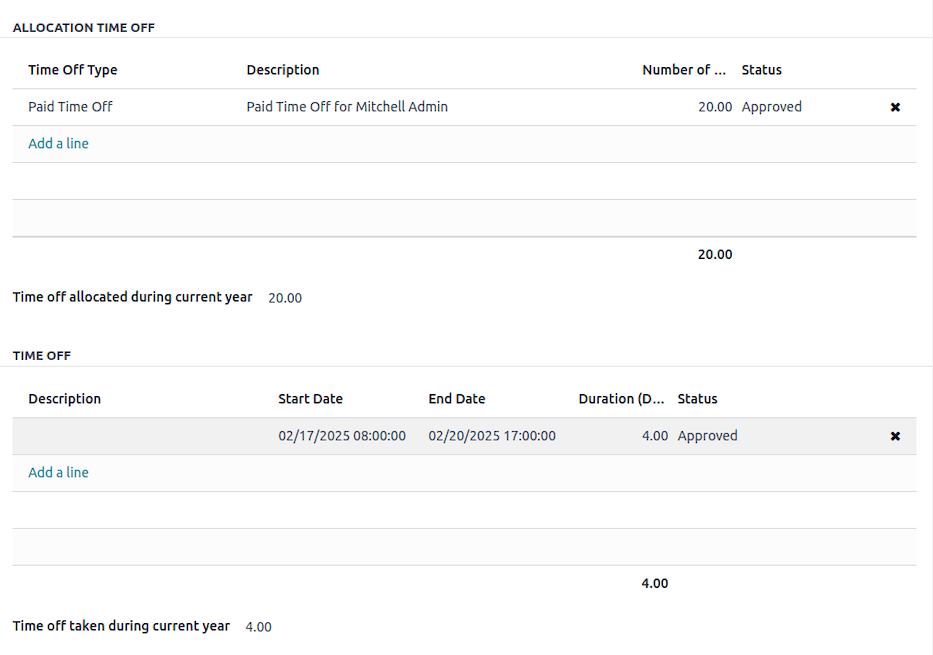
Task: Click the empty description cell of the time off row
Action: pyautogui.click(x=140, y=436)
